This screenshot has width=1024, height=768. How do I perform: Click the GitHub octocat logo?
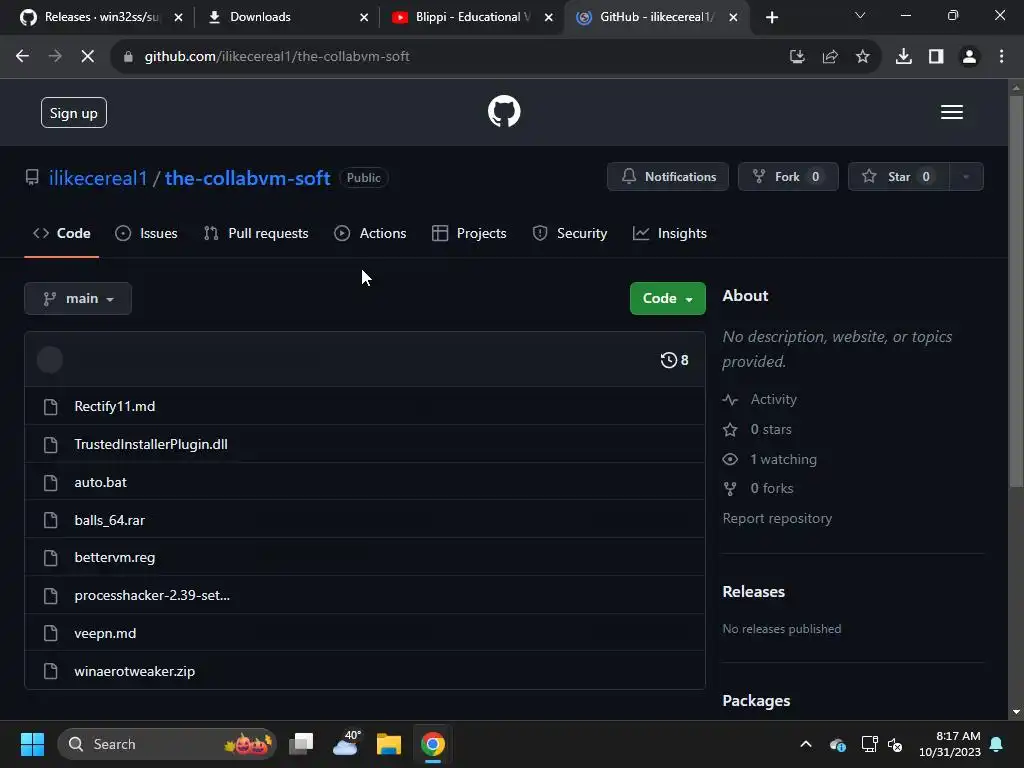coord(504,112)
